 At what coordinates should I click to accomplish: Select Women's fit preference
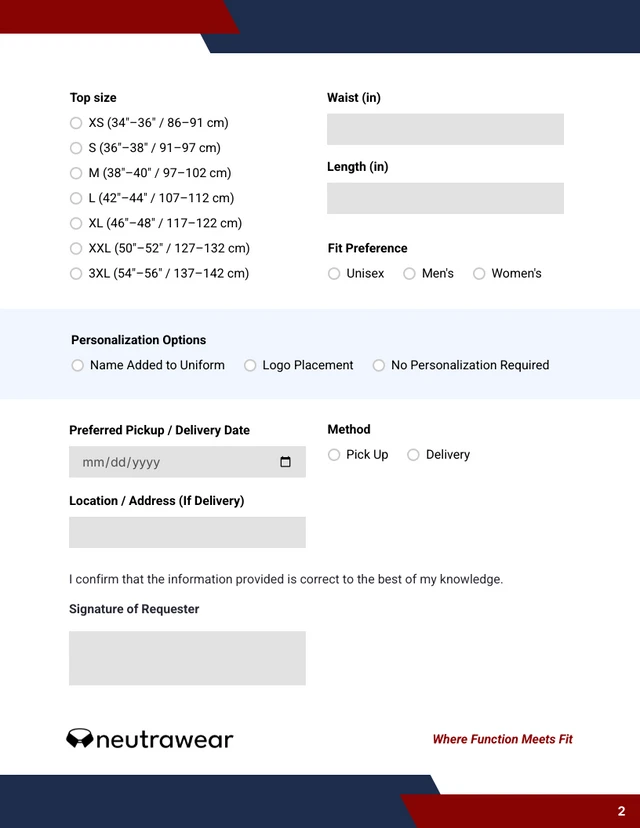(x=479, y=273)
